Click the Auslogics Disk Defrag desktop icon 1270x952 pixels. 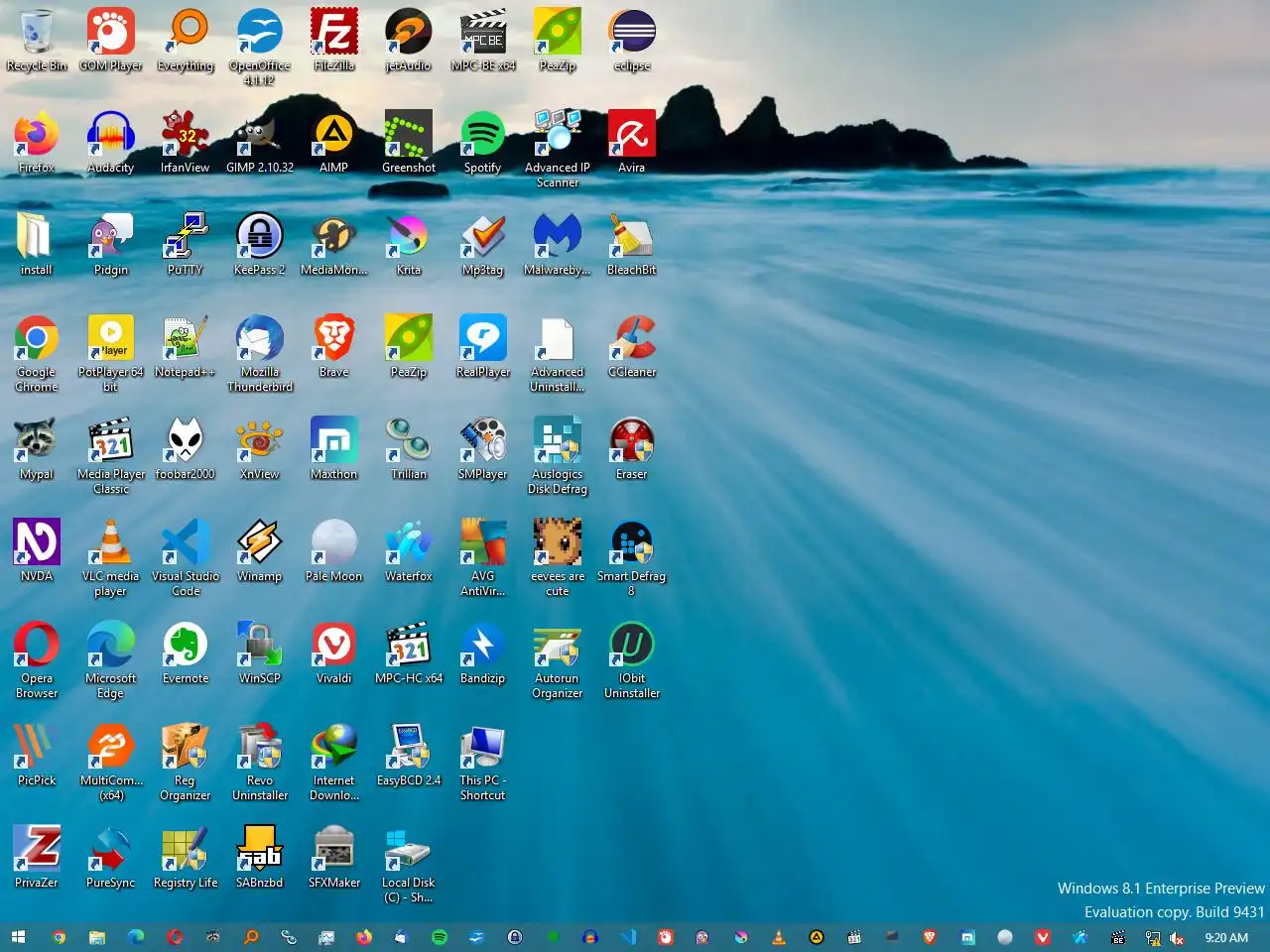click(558, 456)
